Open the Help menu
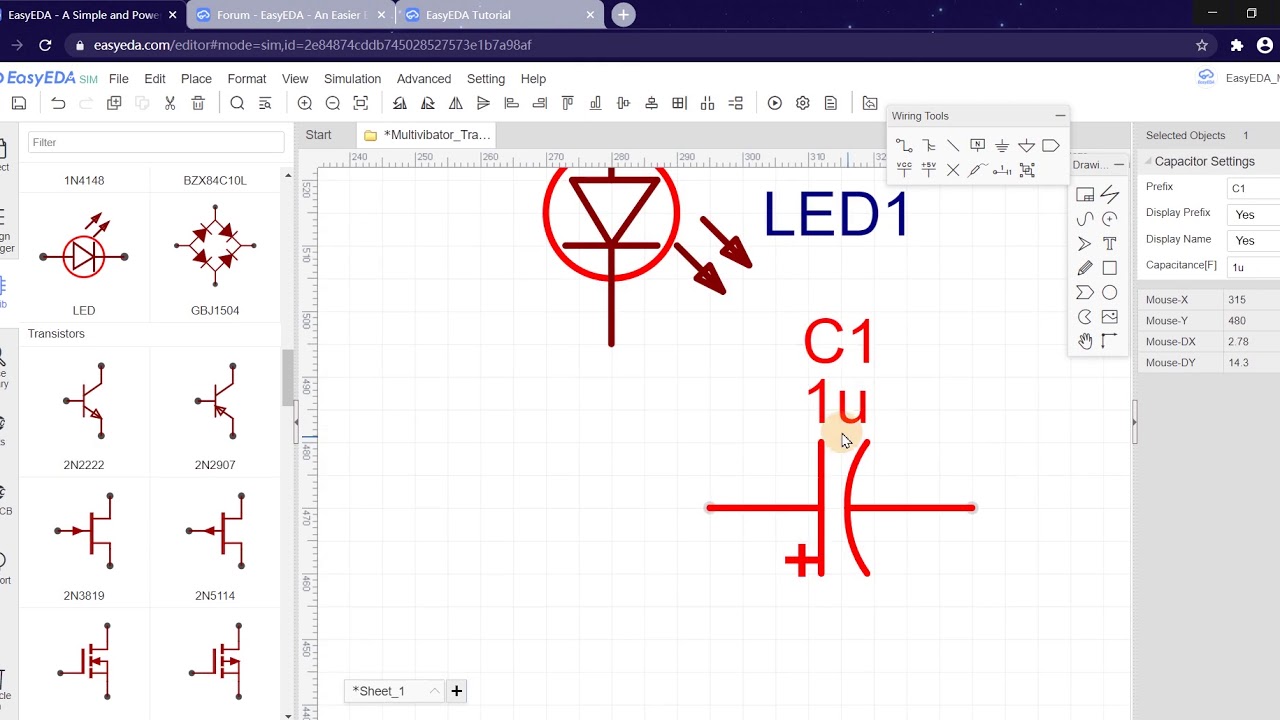This screenshot has width=1280, height=720. click(533, 79)
